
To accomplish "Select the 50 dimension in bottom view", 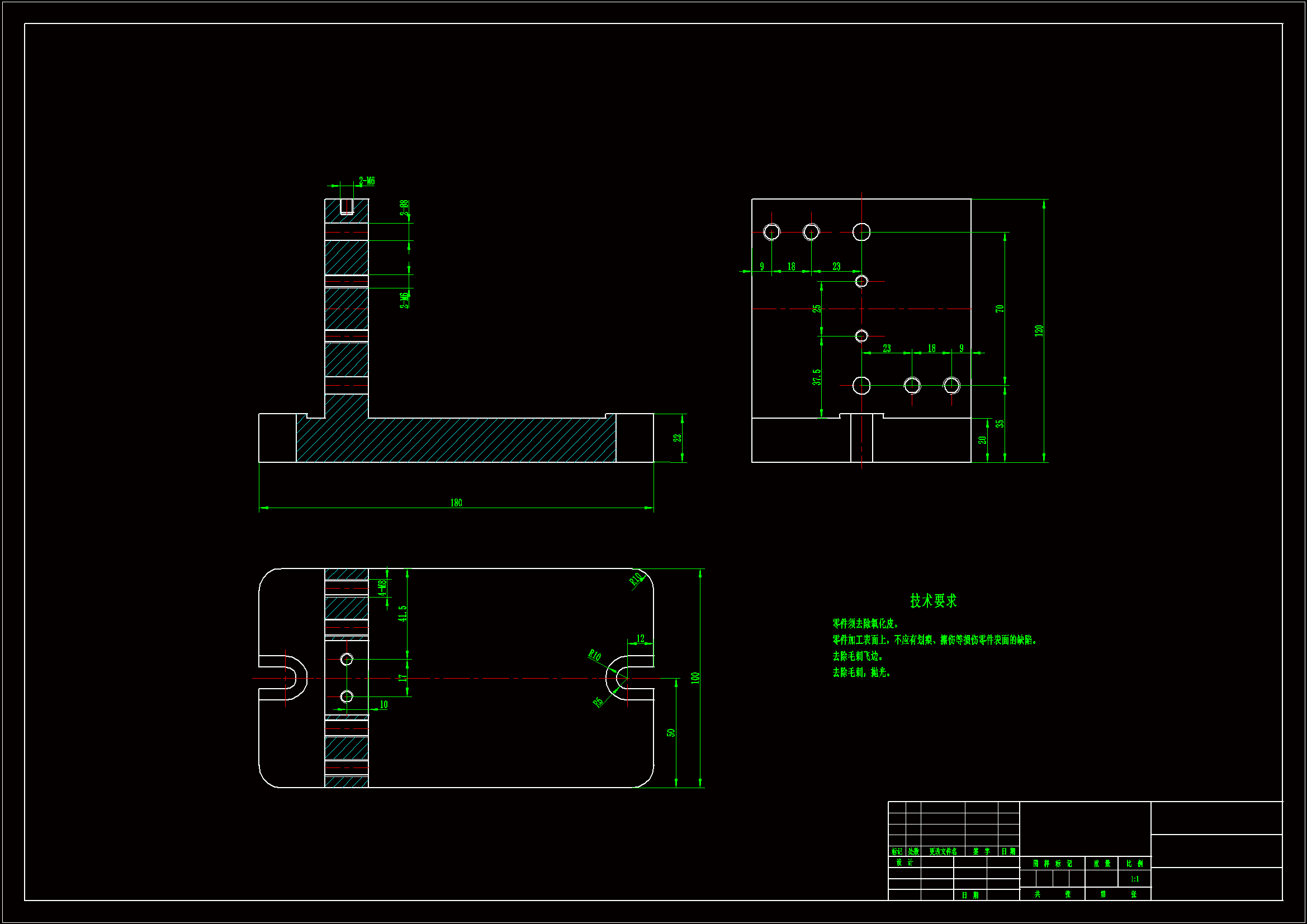I will click(671, 733).
